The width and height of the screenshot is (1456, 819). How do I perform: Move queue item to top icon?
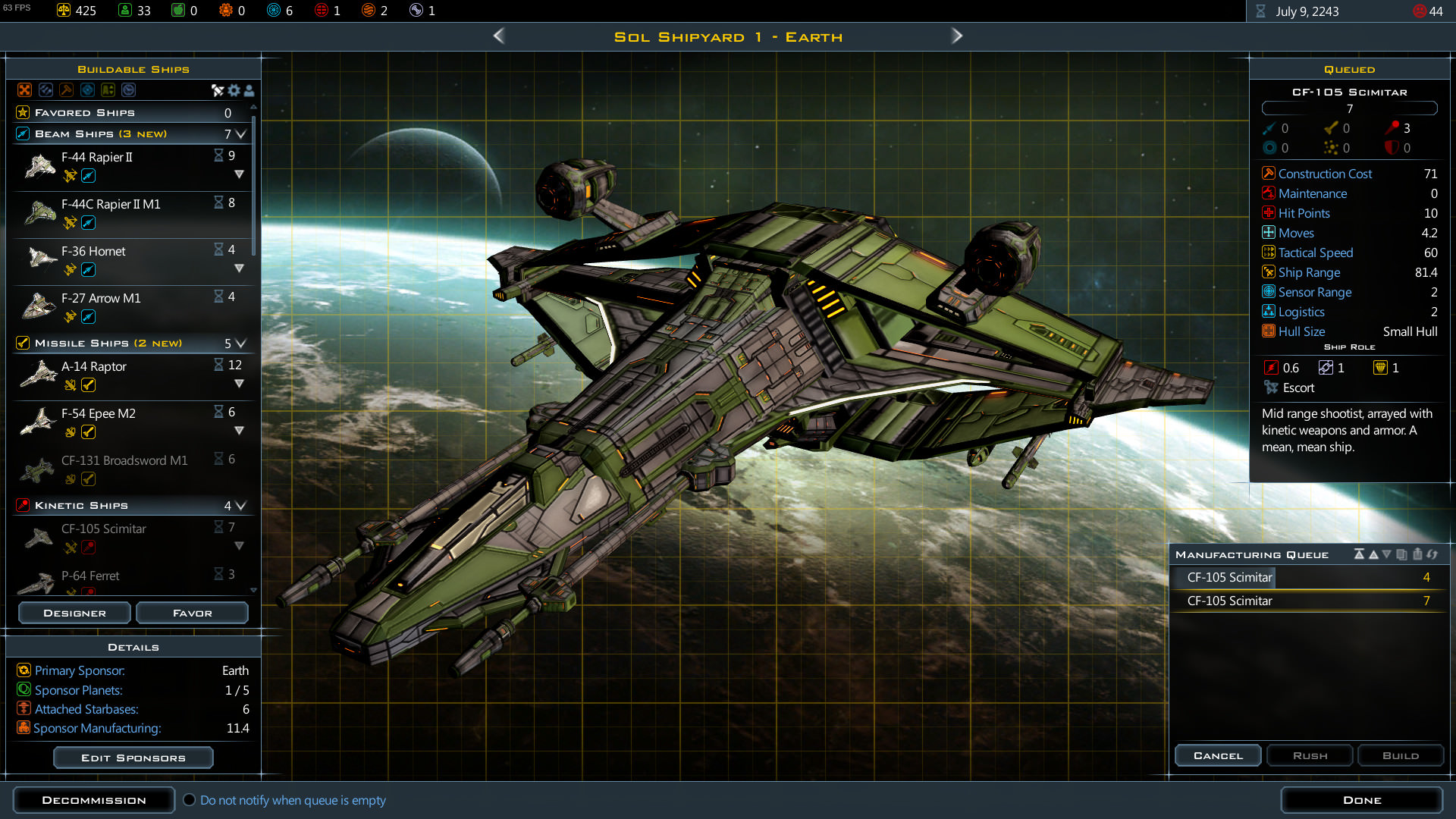pos(1359,554)
